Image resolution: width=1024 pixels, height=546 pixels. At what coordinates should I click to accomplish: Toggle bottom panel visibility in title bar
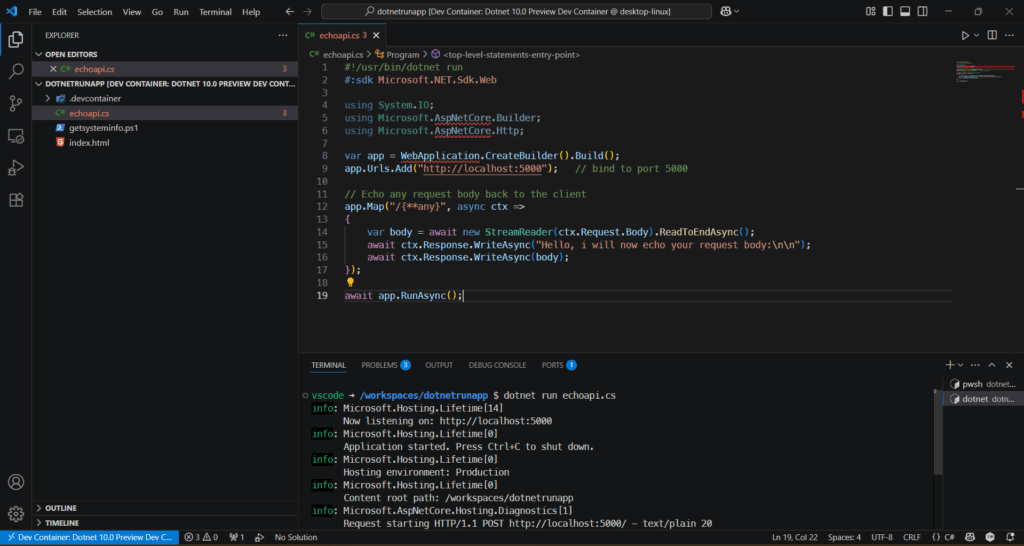coord(904,11)
